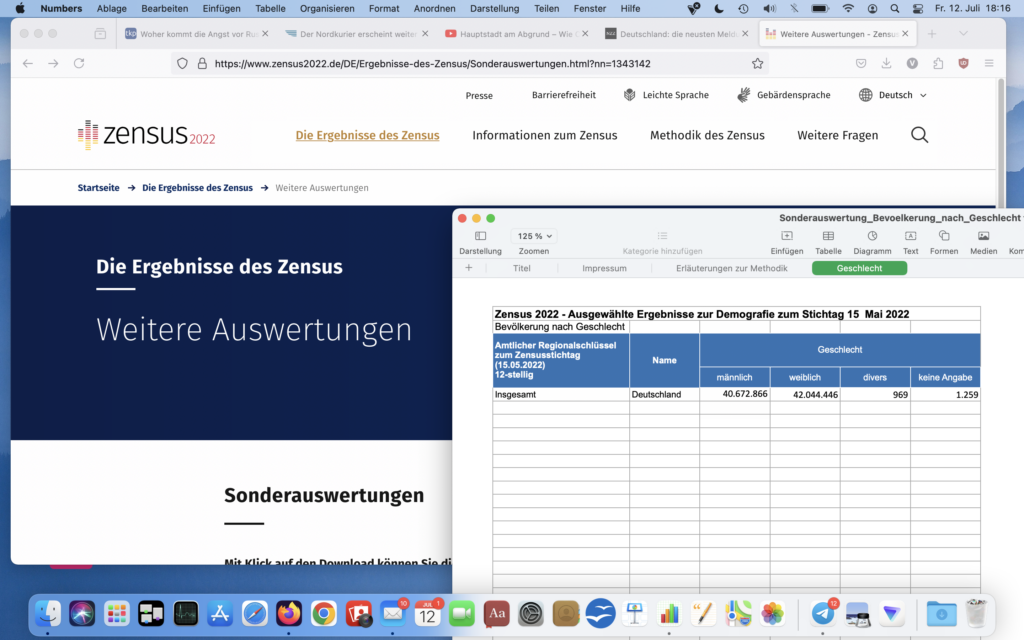The width and height of the screenshot is (1024, 640).
Task: Open the website search magnifier icon
Action: click(x=919, y=135)
